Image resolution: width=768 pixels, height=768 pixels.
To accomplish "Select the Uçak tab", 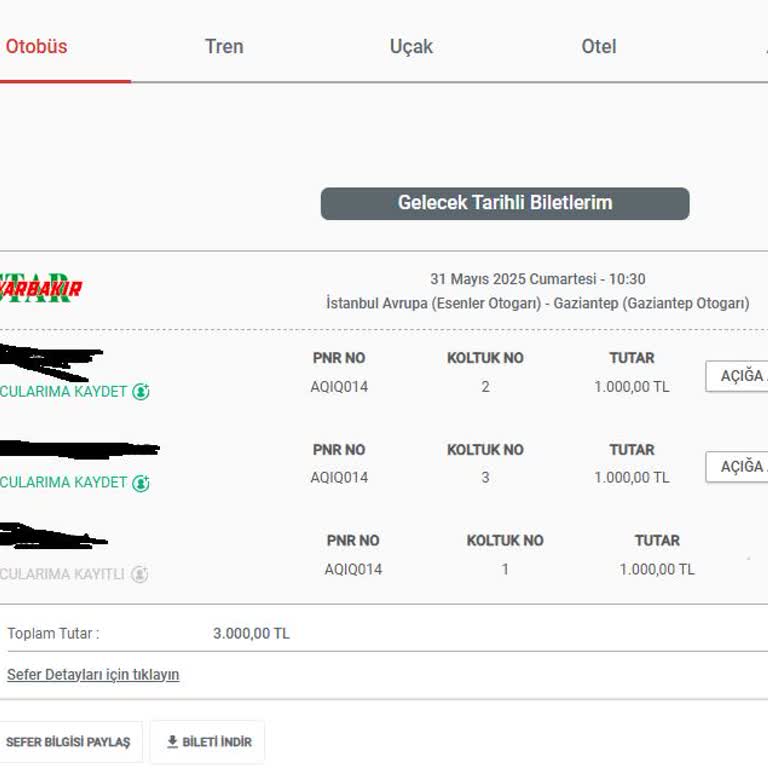I will click(411, 47).
